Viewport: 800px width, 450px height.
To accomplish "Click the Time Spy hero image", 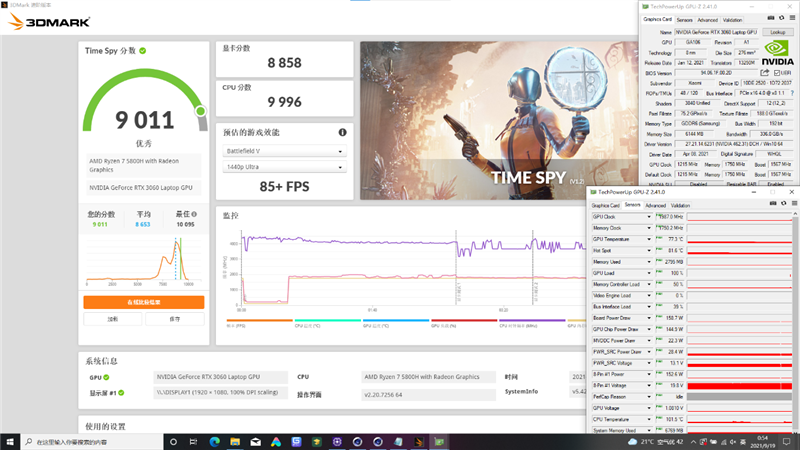I will point(499,120).
